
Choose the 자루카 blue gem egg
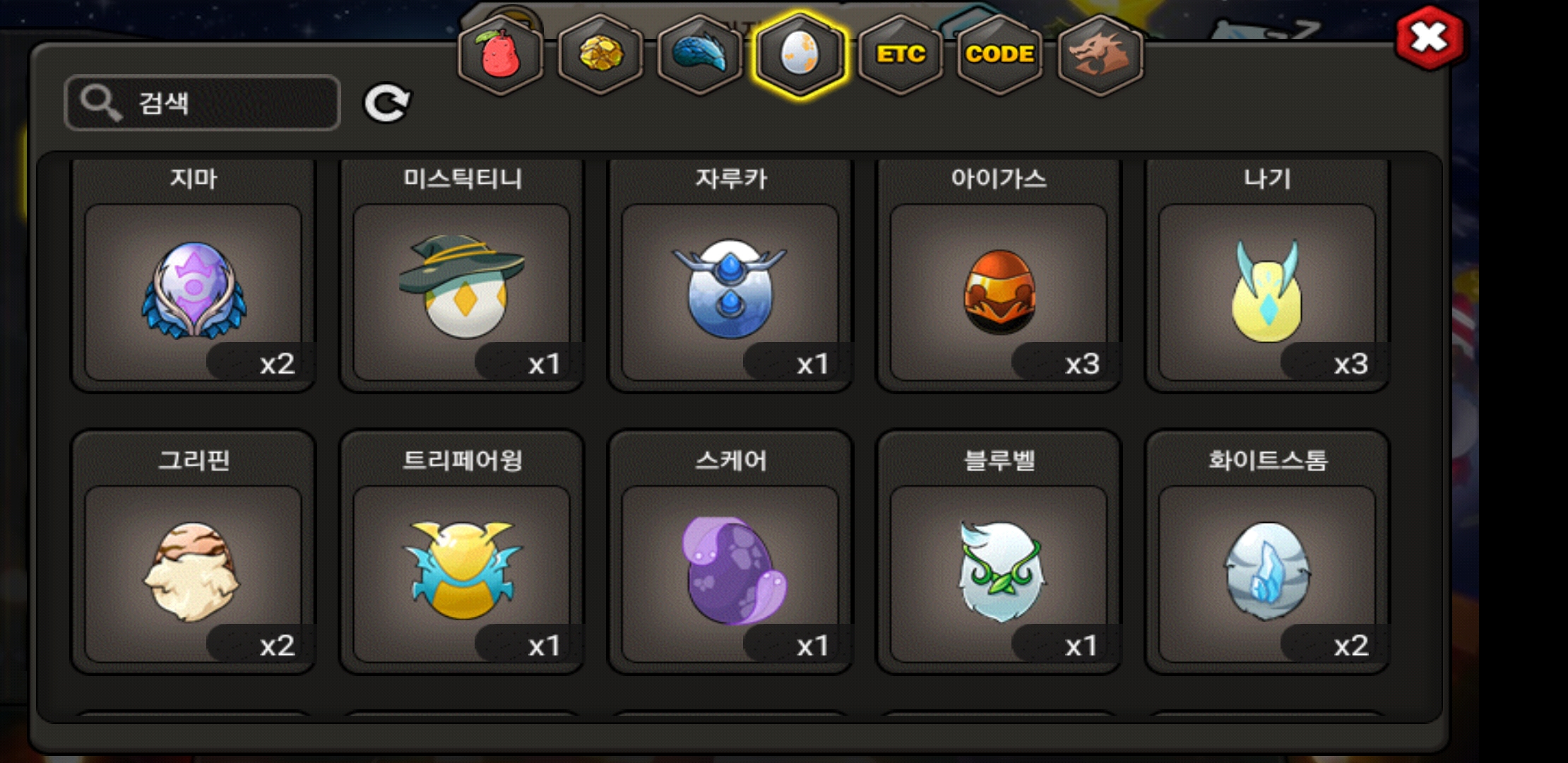pos(730,276)
